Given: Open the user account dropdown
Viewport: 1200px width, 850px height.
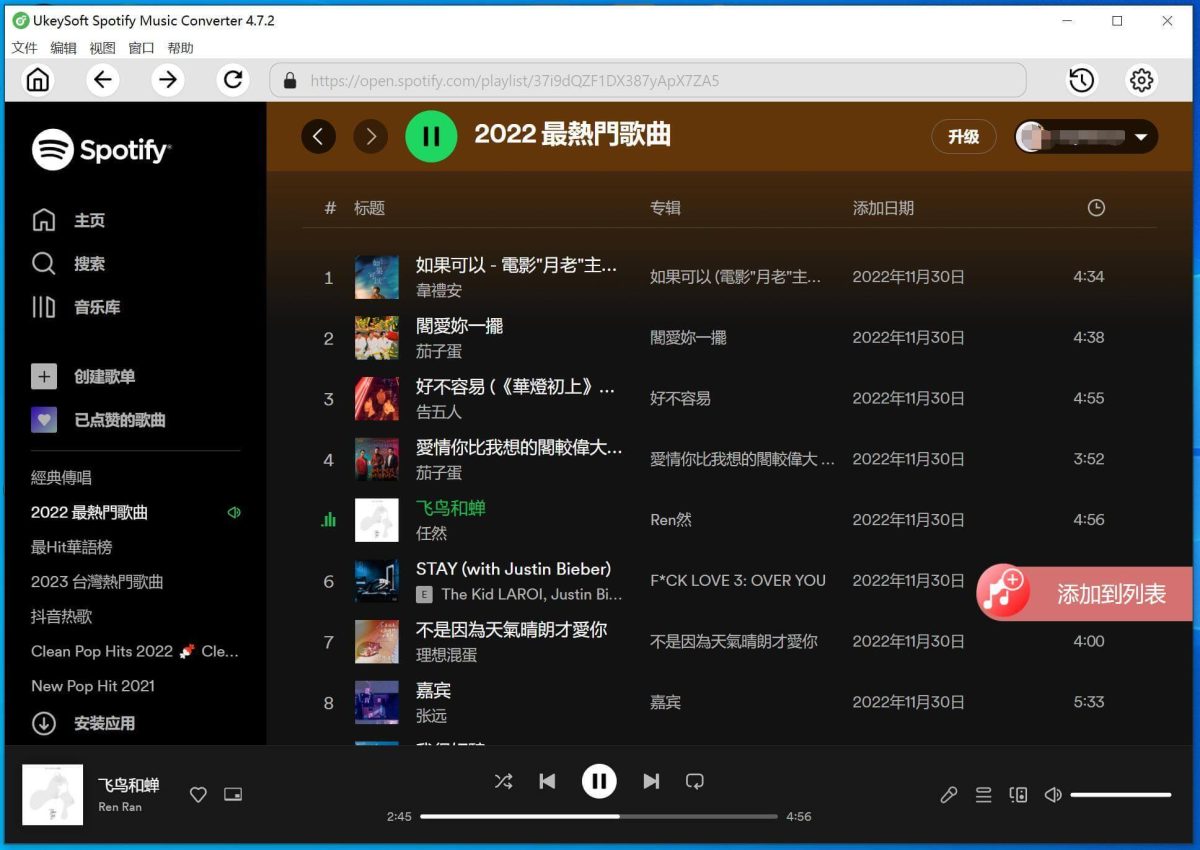Looking at the screenshot, I should pos(1086,137).
